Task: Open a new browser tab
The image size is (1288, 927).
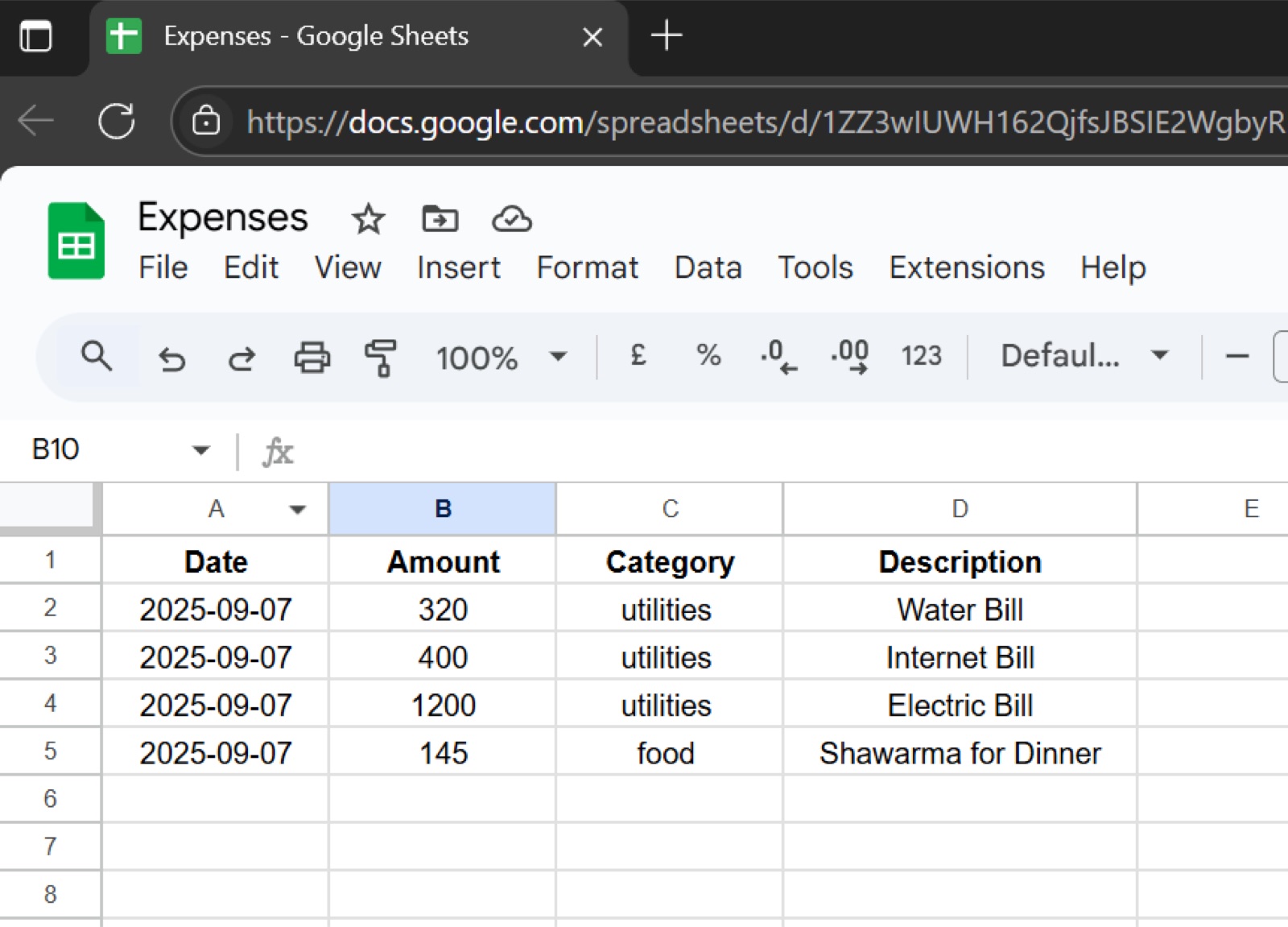Action: pyautogui.click(x=667, y=36)
